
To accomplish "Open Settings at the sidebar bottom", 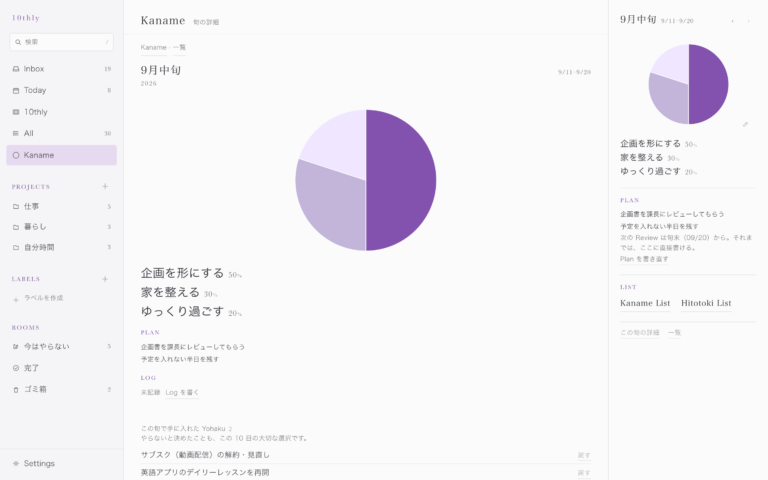I will pyautogui.click(x=61, y=463).
